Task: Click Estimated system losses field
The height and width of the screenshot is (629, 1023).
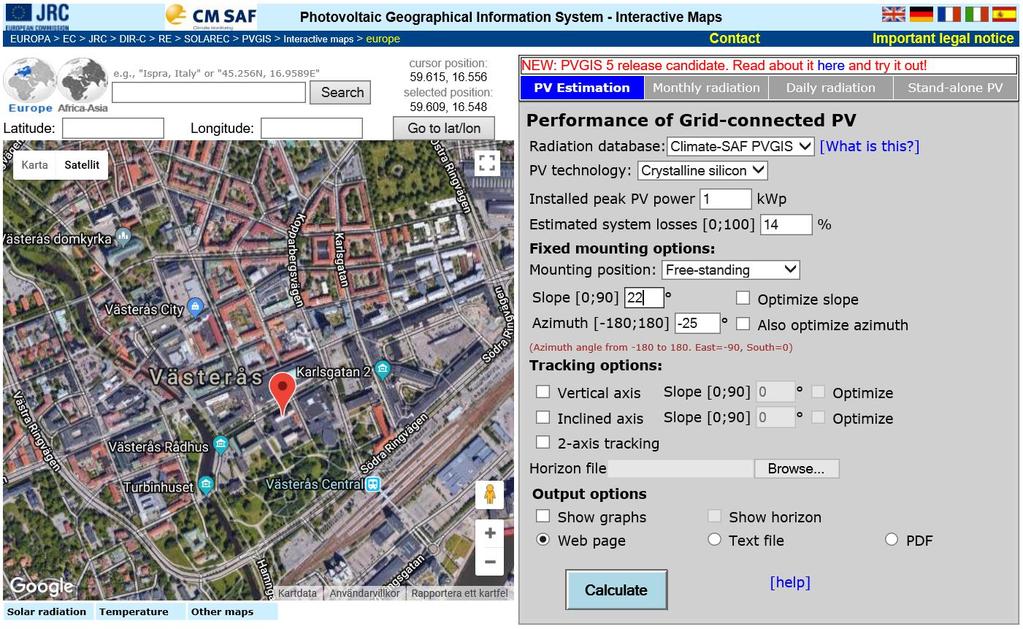Action: 786,224
